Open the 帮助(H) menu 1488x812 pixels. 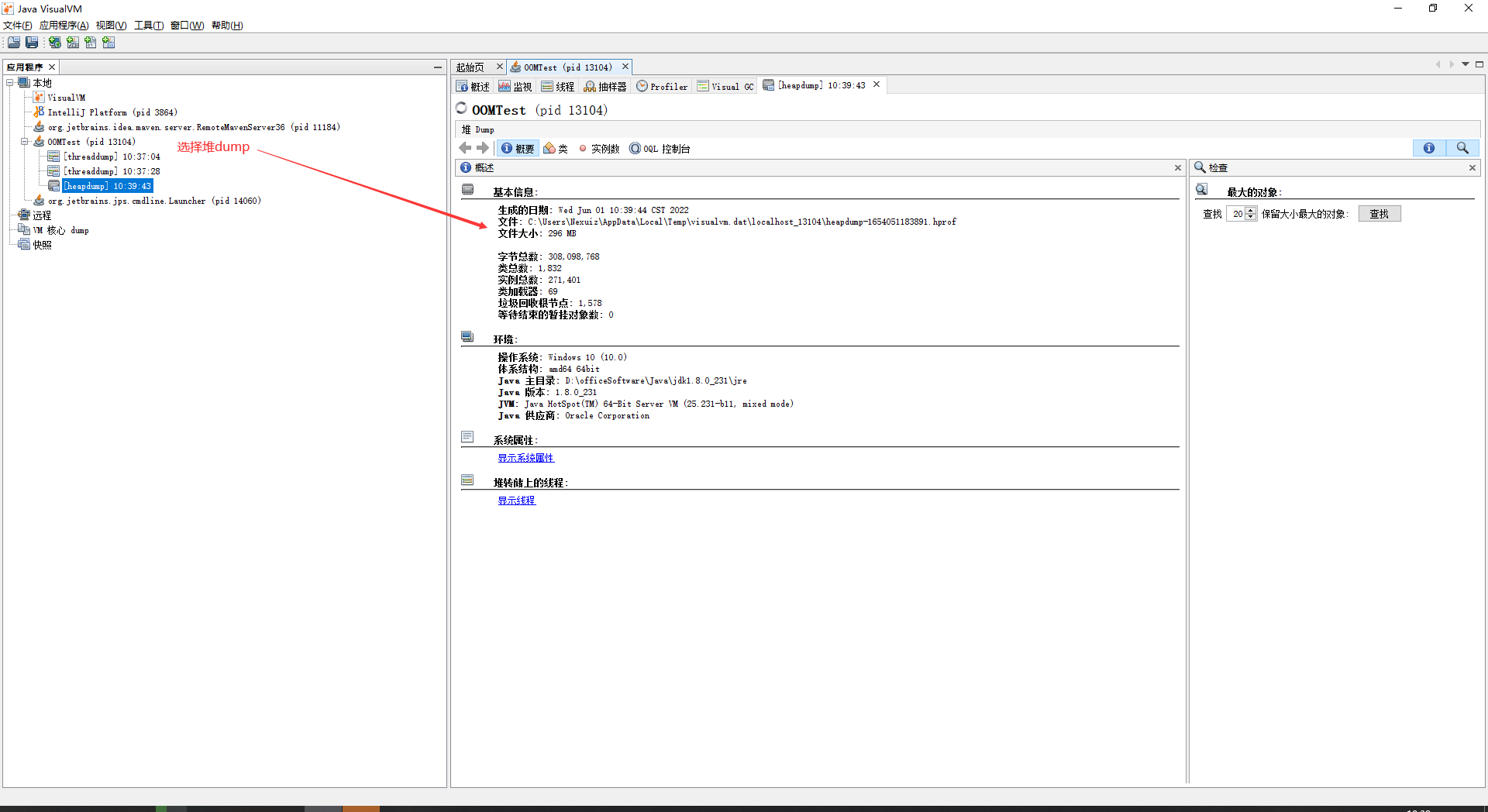(227, 26)
